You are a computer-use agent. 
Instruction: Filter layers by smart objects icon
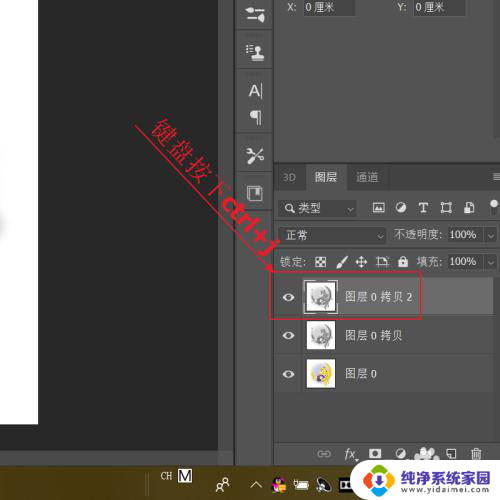pyautogui.click(x=469, y=208)
